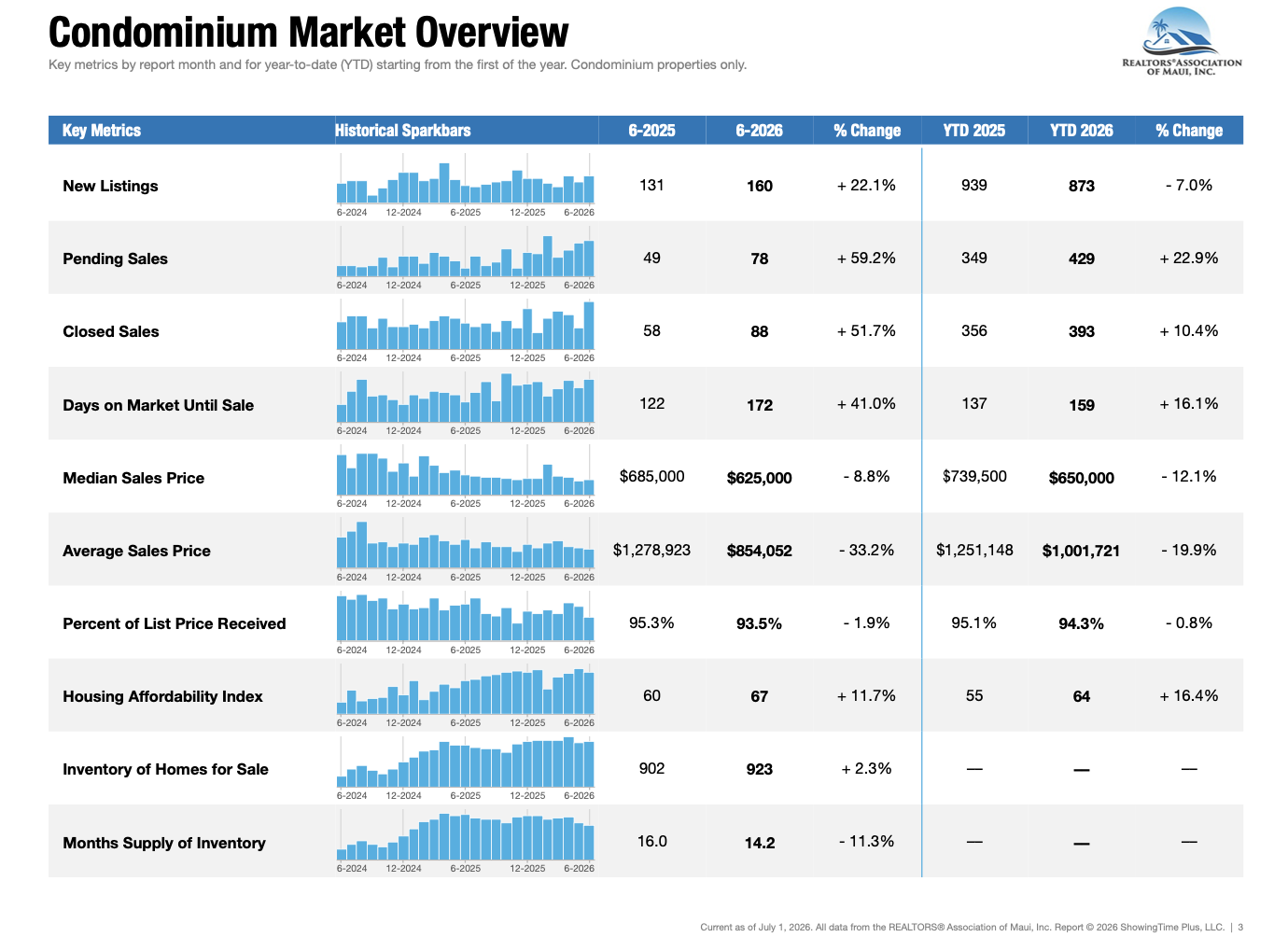Screen dimensions: 1288x937
Task: Select the Percent of List Price Received label
Action: pyautogui.click(x=175, y=623)
